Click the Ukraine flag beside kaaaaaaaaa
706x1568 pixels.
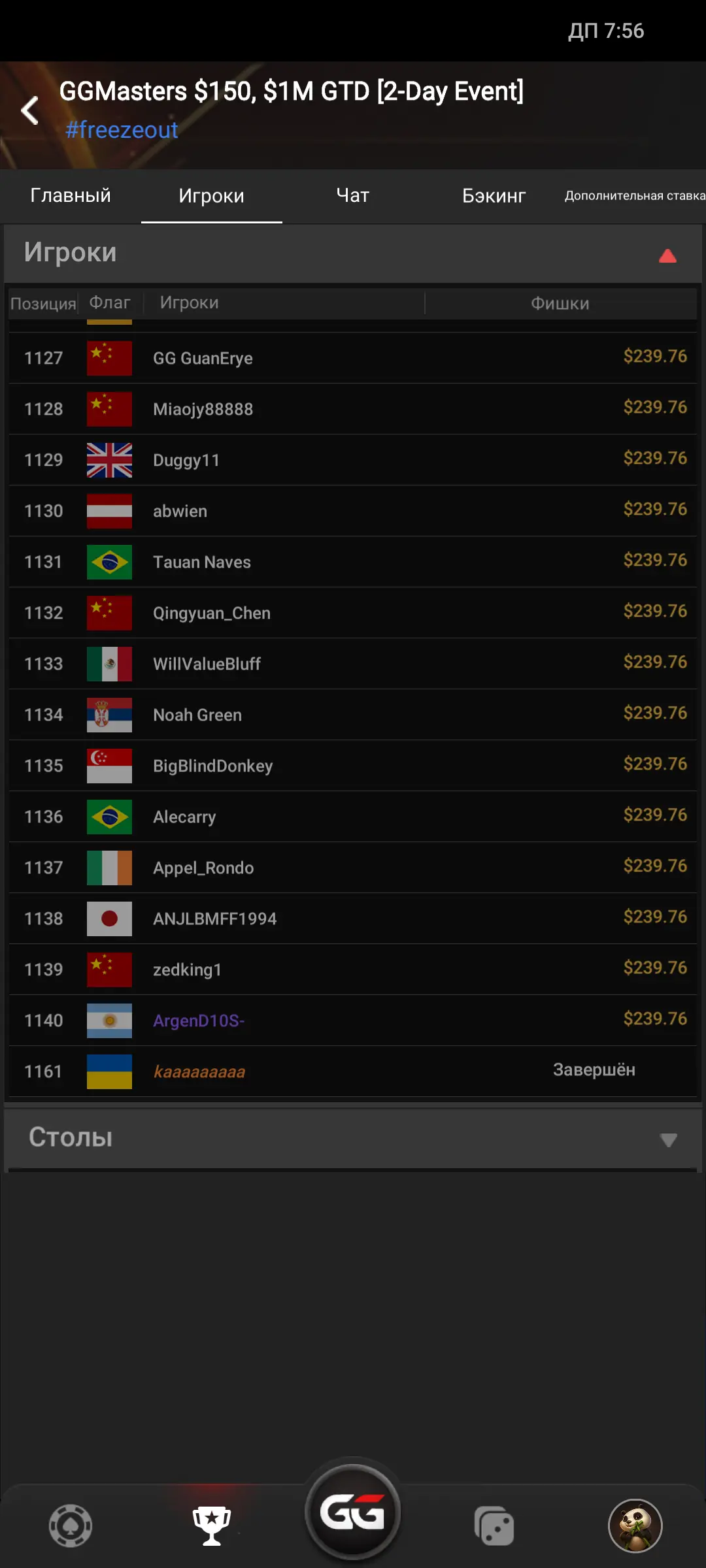click(109, 1071)
